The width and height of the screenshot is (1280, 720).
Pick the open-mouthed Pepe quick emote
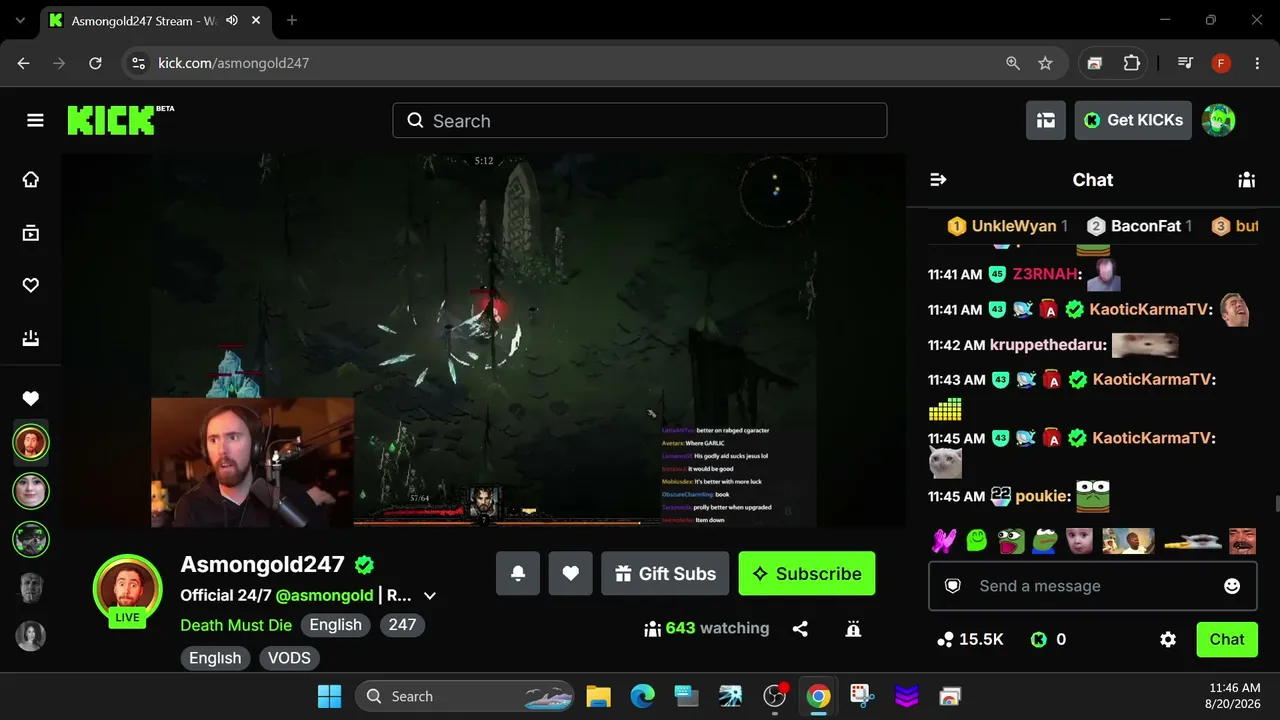pyautogui.click(x=1011, y=541)
